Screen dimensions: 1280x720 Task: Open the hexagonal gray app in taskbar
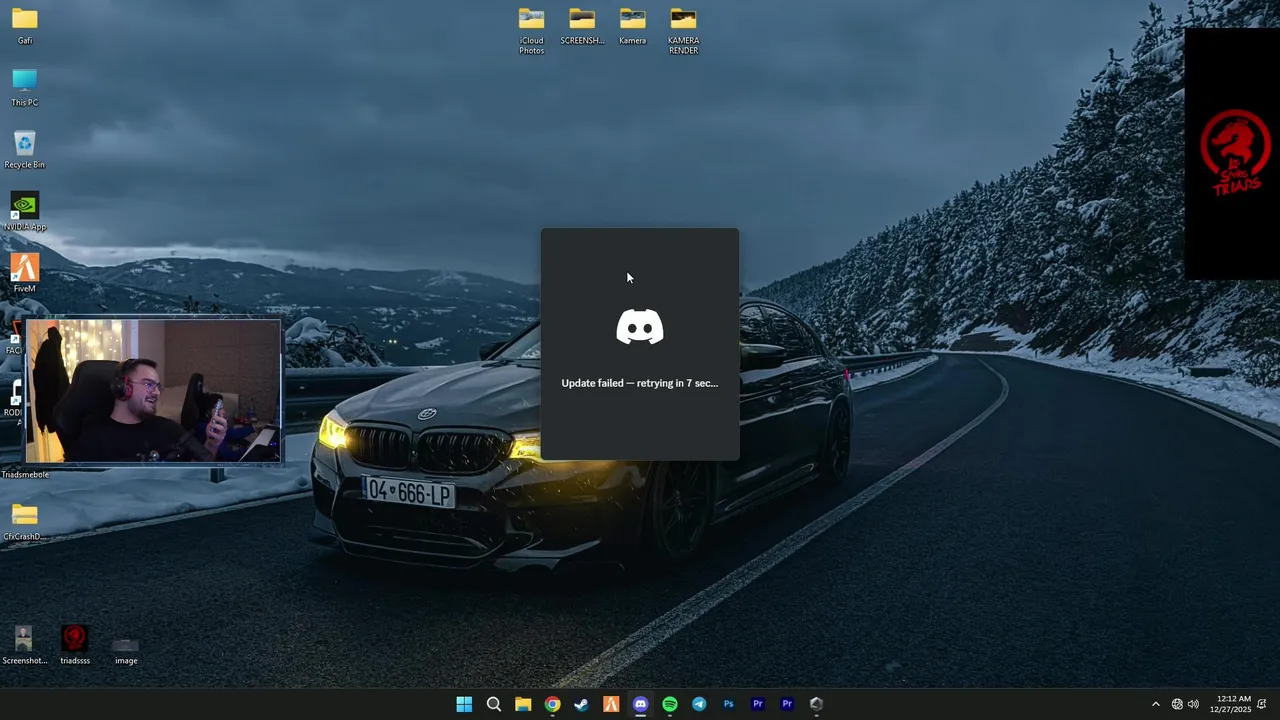[816, 704]
